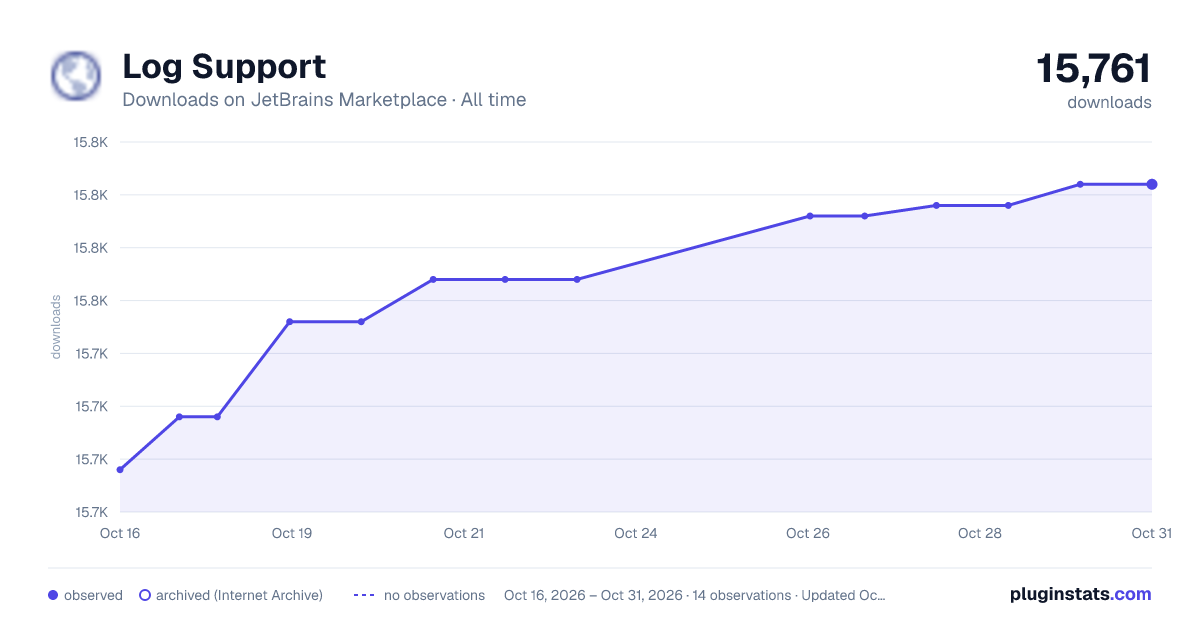Click the Log Support plugin logo icon
This screenshot has width=1200, height=630.
click(76, 76)
